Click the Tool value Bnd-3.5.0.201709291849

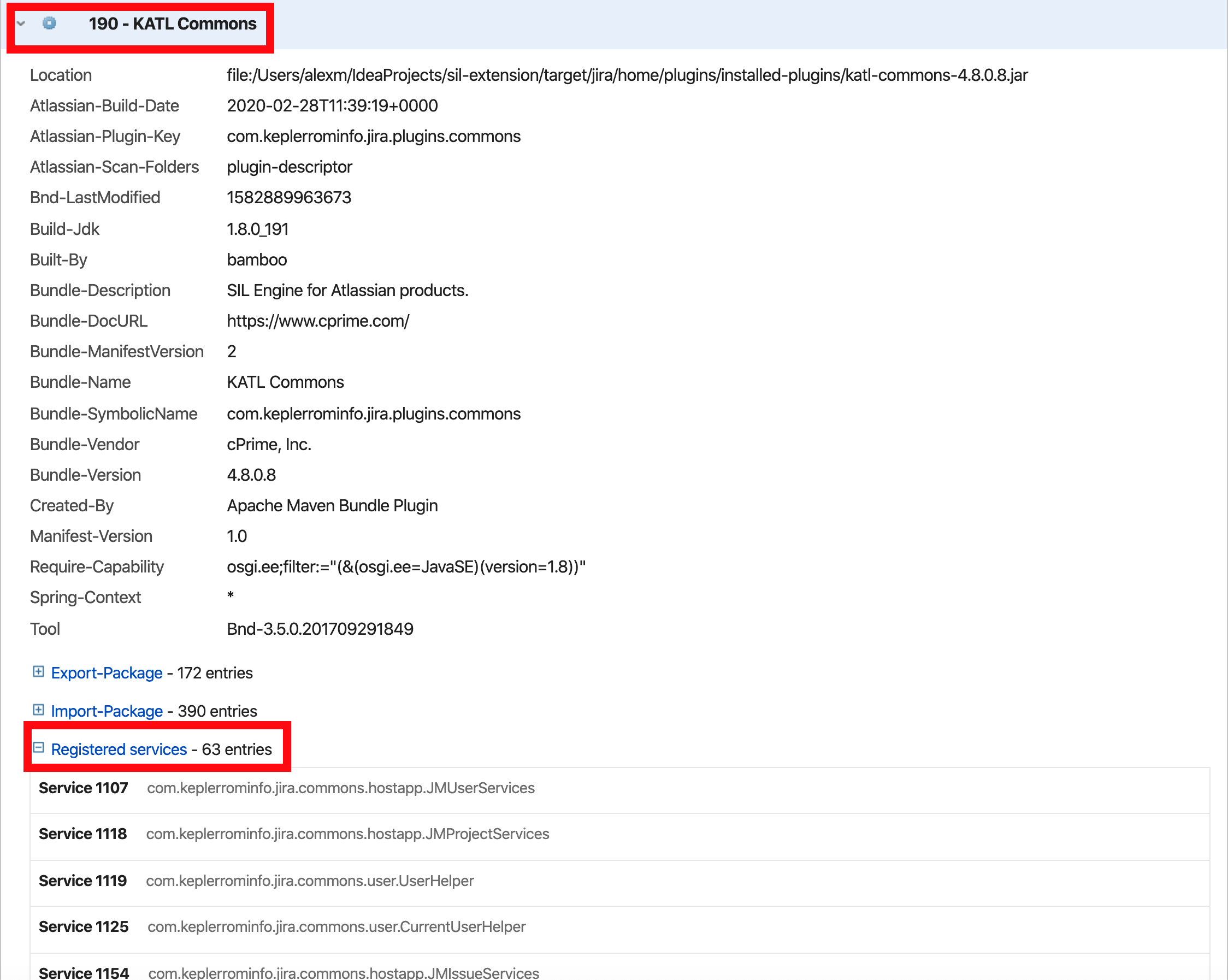320,629
